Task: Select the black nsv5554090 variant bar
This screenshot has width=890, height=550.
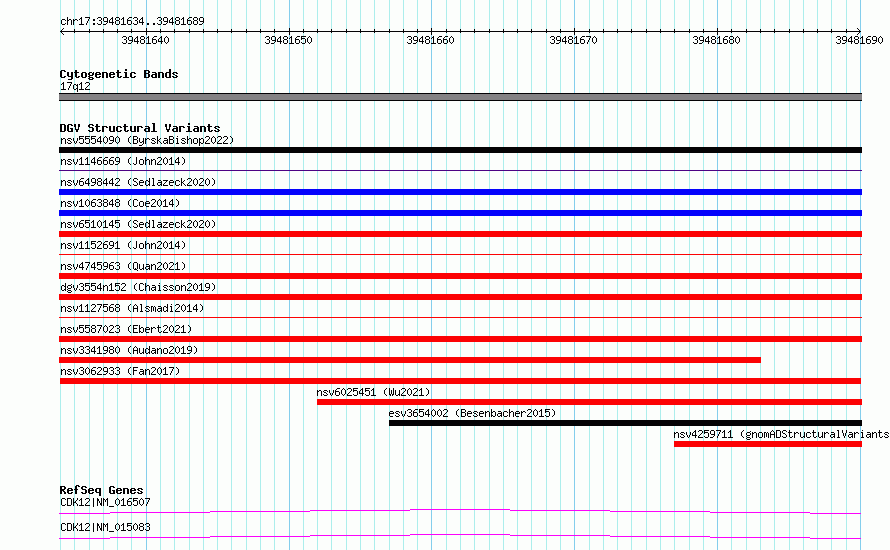Action: click(x=460, y=150)
